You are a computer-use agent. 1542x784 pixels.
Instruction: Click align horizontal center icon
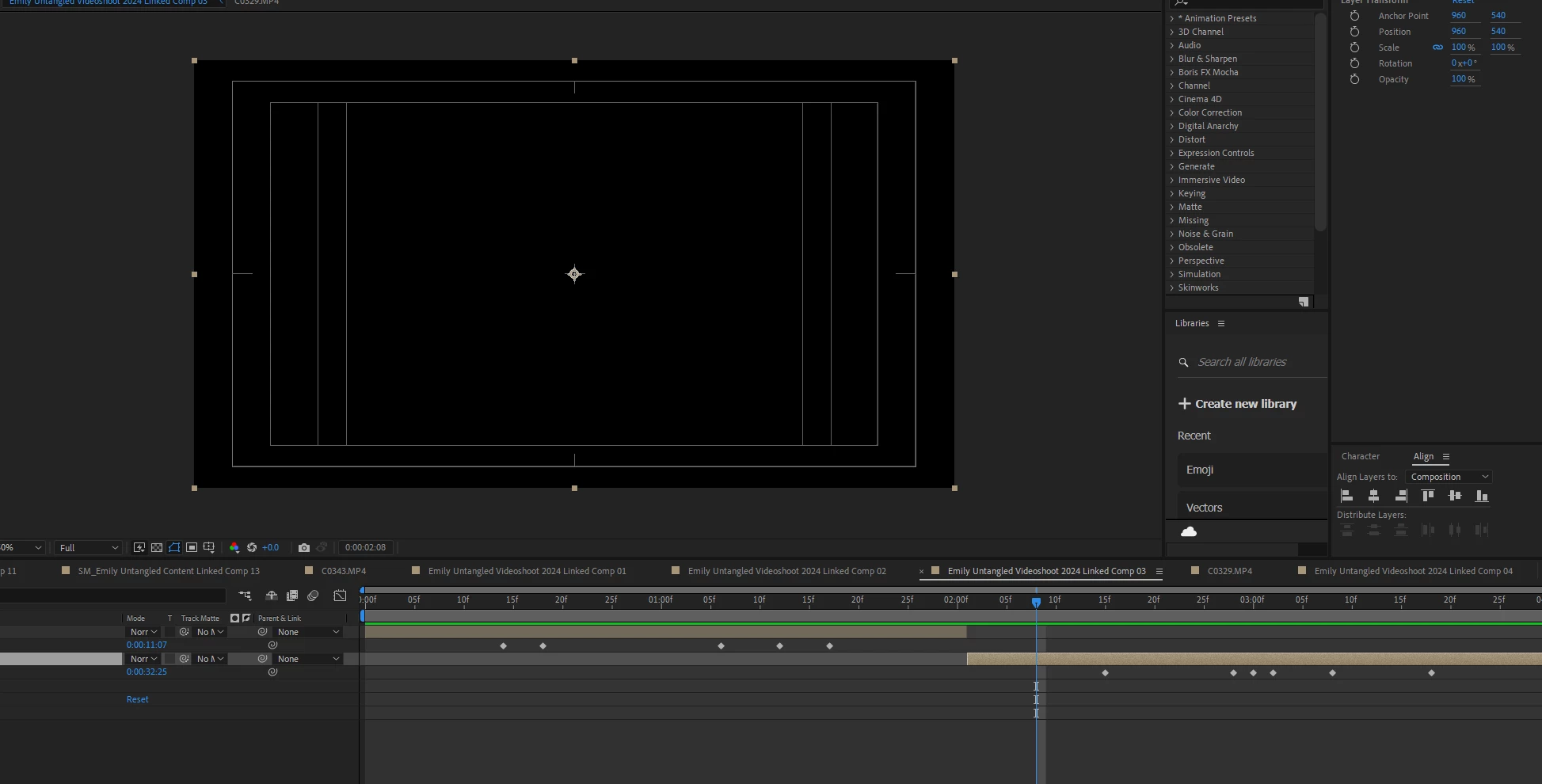coord(1374,496)
